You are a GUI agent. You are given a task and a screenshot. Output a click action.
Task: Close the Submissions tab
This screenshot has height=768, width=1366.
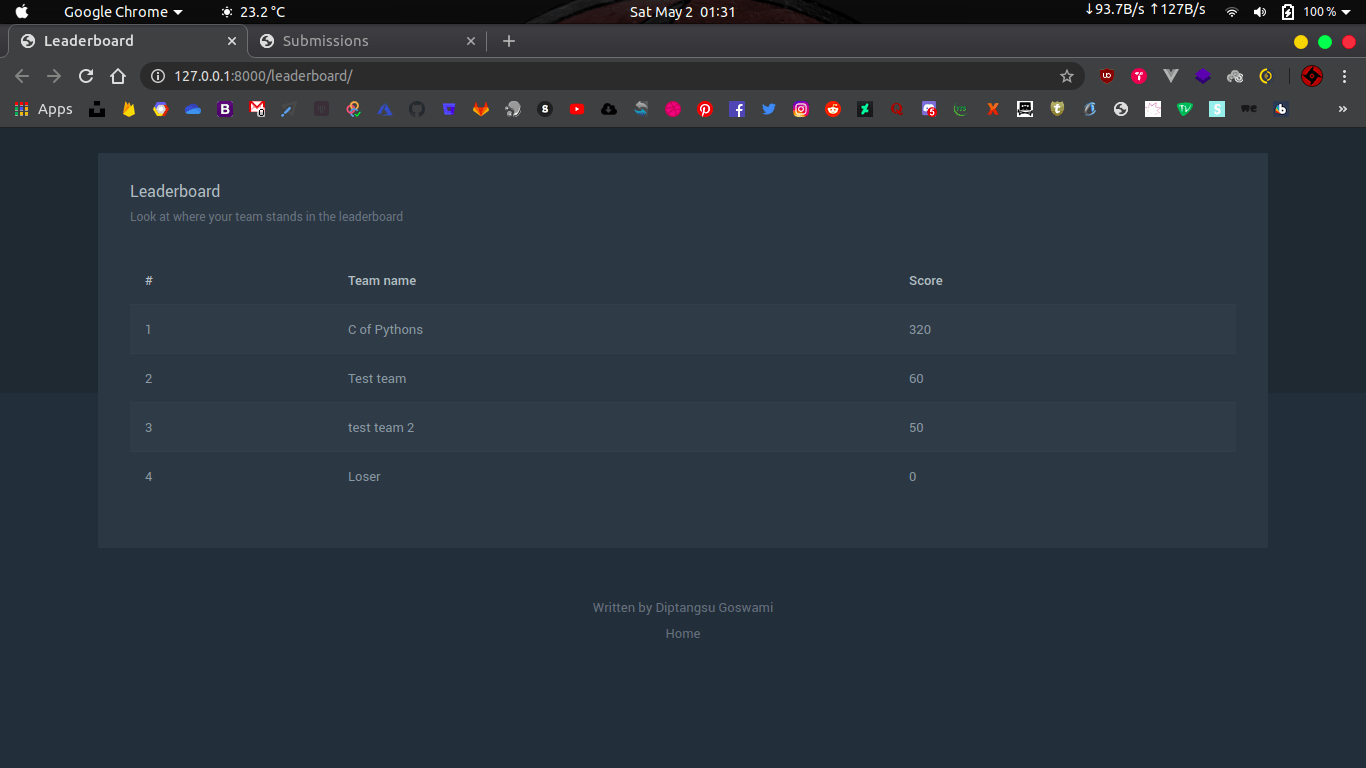[x=471, y=41]
